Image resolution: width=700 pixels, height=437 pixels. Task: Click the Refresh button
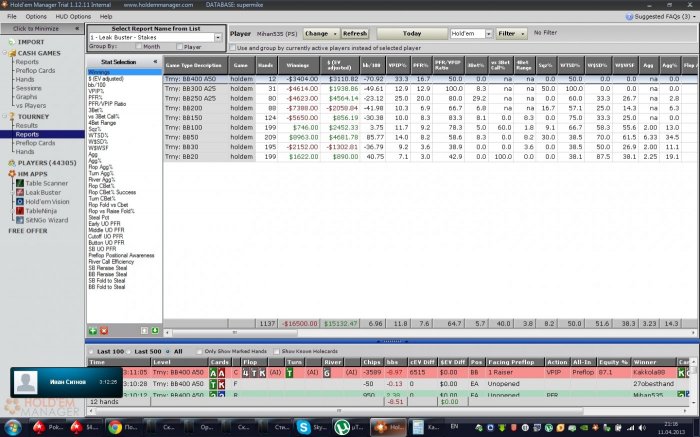point(355,33)
